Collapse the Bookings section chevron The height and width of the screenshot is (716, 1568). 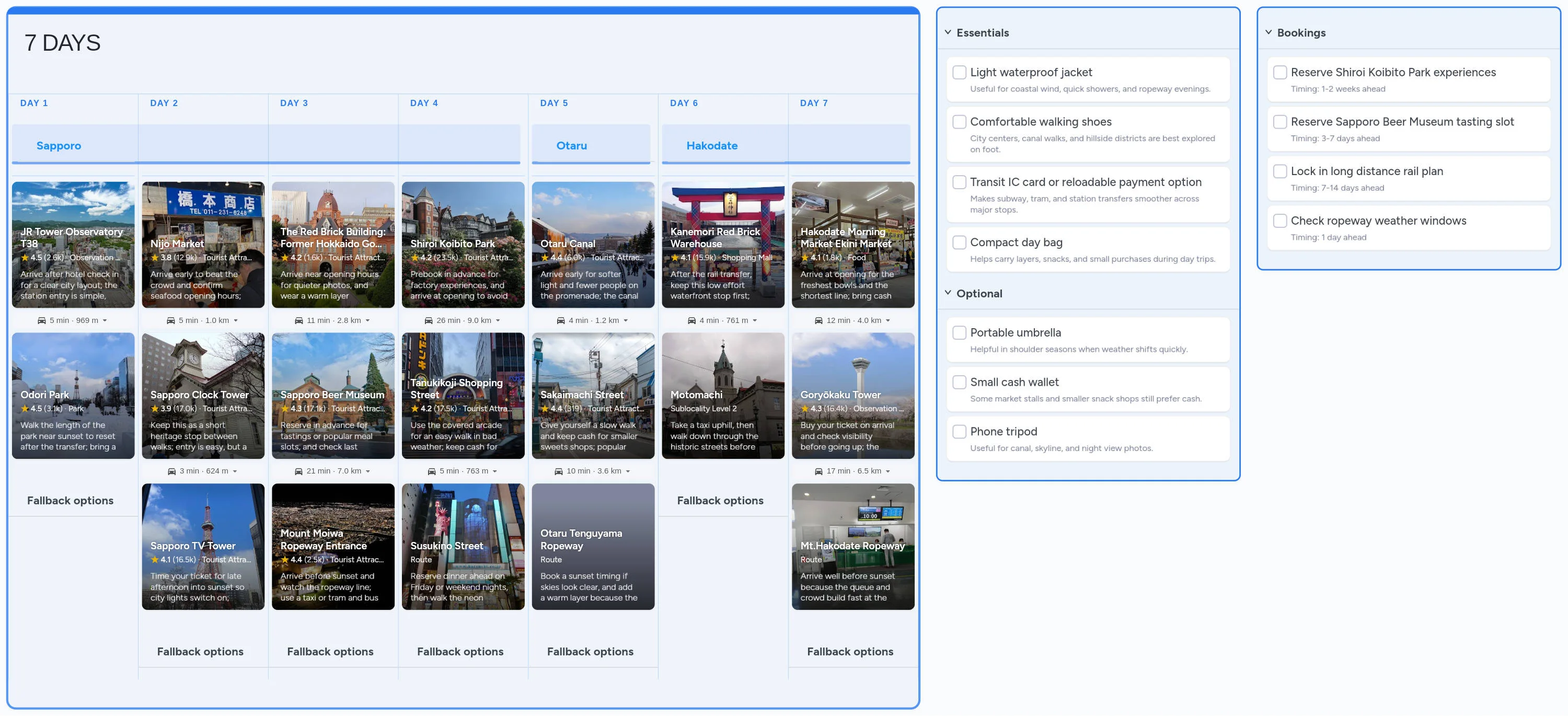click(x=1269, y=32)
